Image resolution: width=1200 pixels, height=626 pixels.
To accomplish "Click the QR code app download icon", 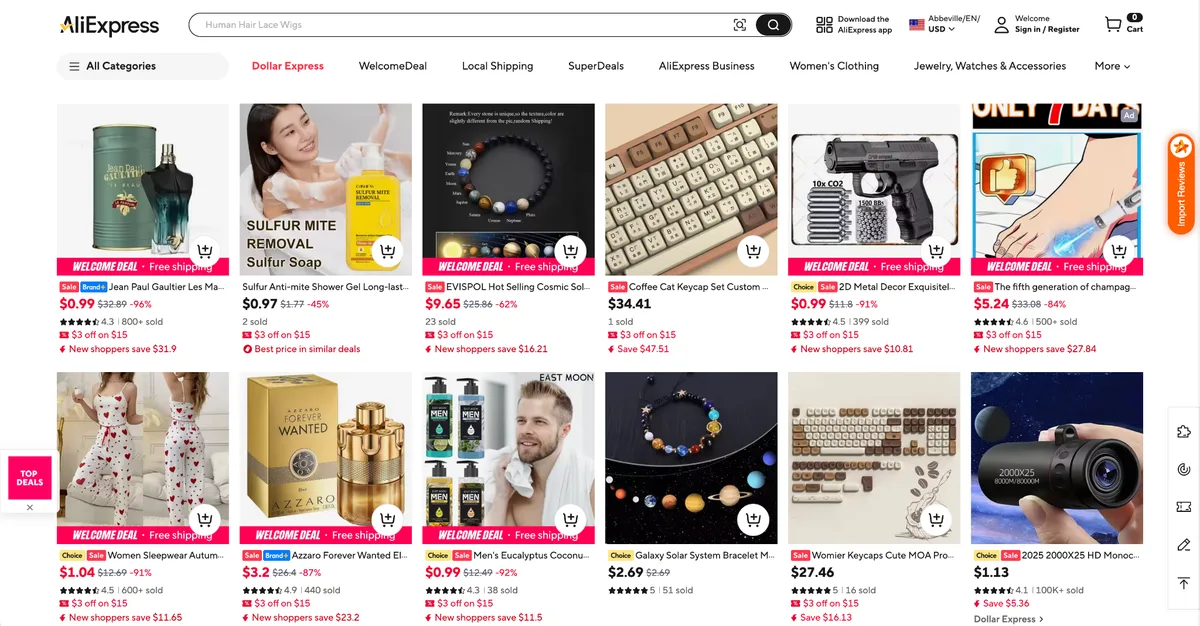I will tap(824, 25).
